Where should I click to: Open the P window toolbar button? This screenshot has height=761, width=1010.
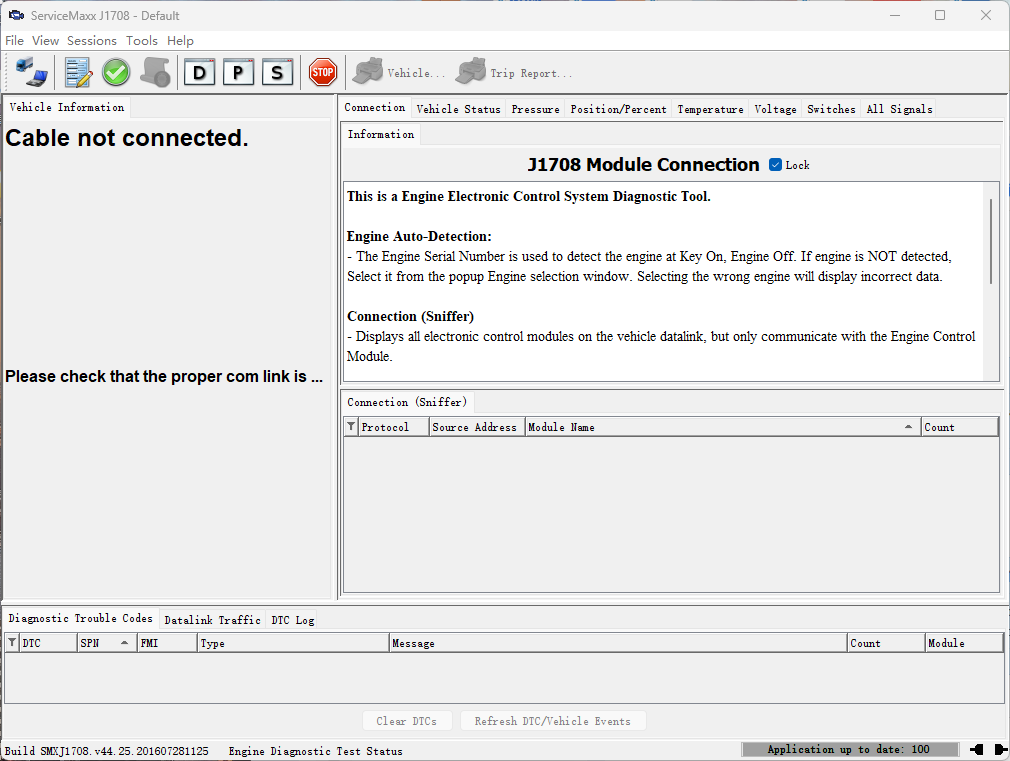point(238,72)
